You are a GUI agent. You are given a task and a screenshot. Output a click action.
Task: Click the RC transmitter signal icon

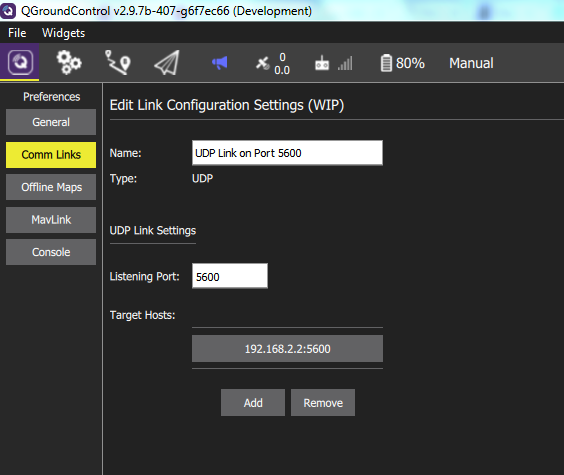tap(322, 63)
